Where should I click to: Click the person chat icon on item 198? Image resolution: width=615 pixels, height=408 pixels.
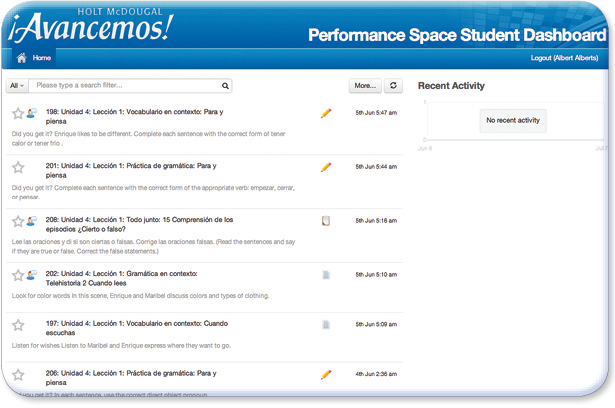tap(32, 113)
